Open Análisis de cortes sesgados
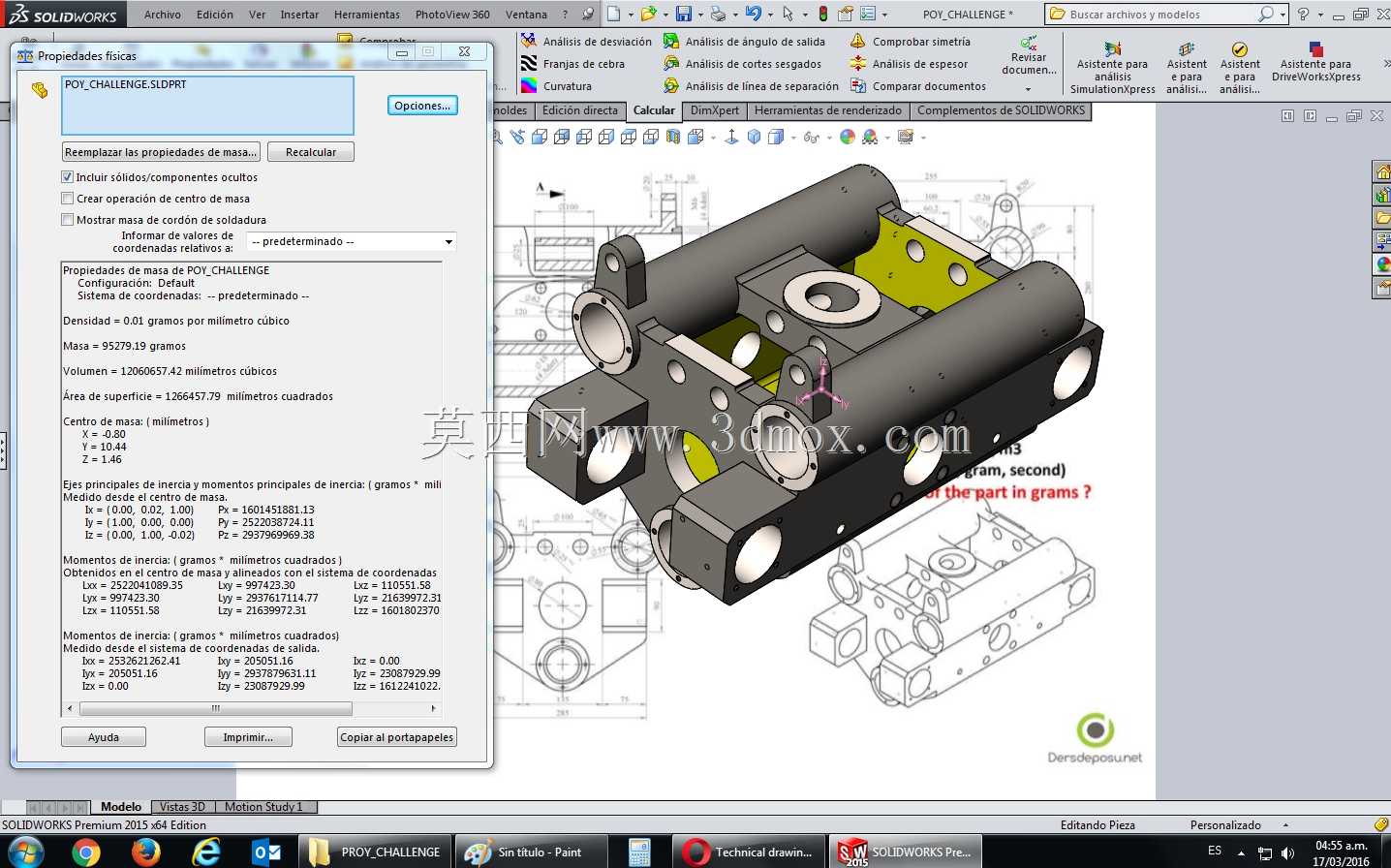Image resolution: width=1391 pixels, height=868 pixels. point(742,64)
